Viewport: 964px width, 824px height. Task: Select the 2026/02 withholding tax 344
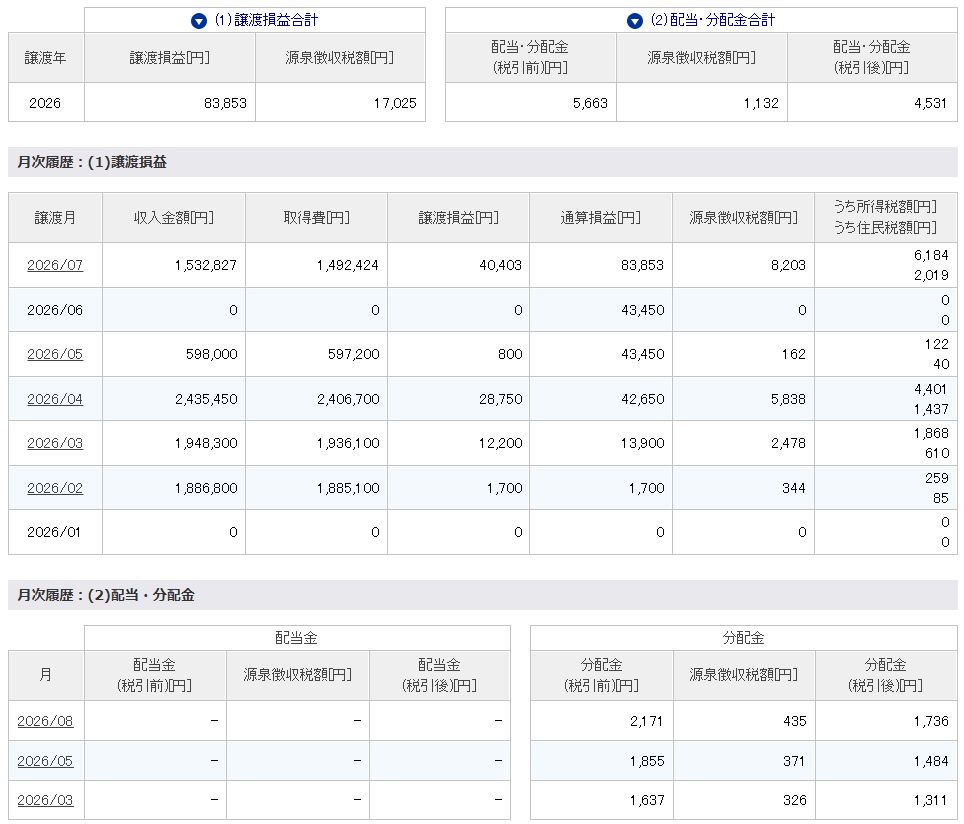click(794, 488)
